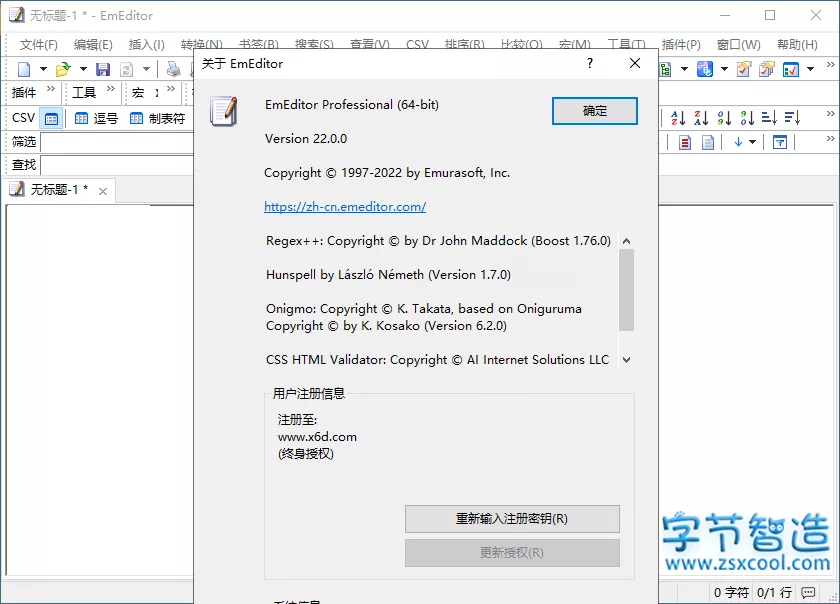Screen dimensions: 840x604
Task: Save the document with the floppy disk icon
Action: tap(102, 69)
